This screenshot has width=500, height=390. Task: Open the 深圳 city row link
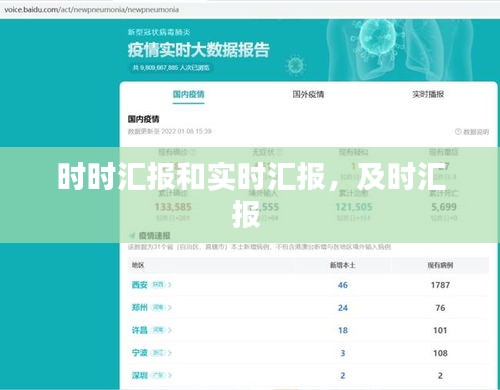point(140,375)
